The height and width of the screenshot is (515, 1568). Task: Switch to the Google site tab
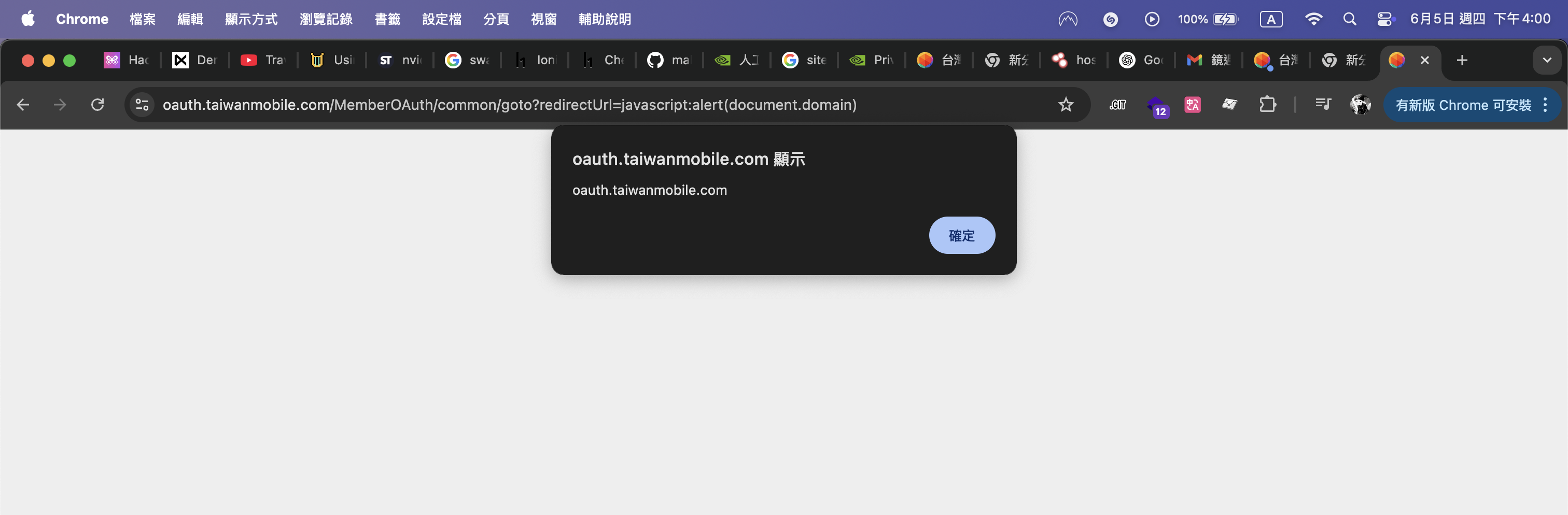(804, 60)
